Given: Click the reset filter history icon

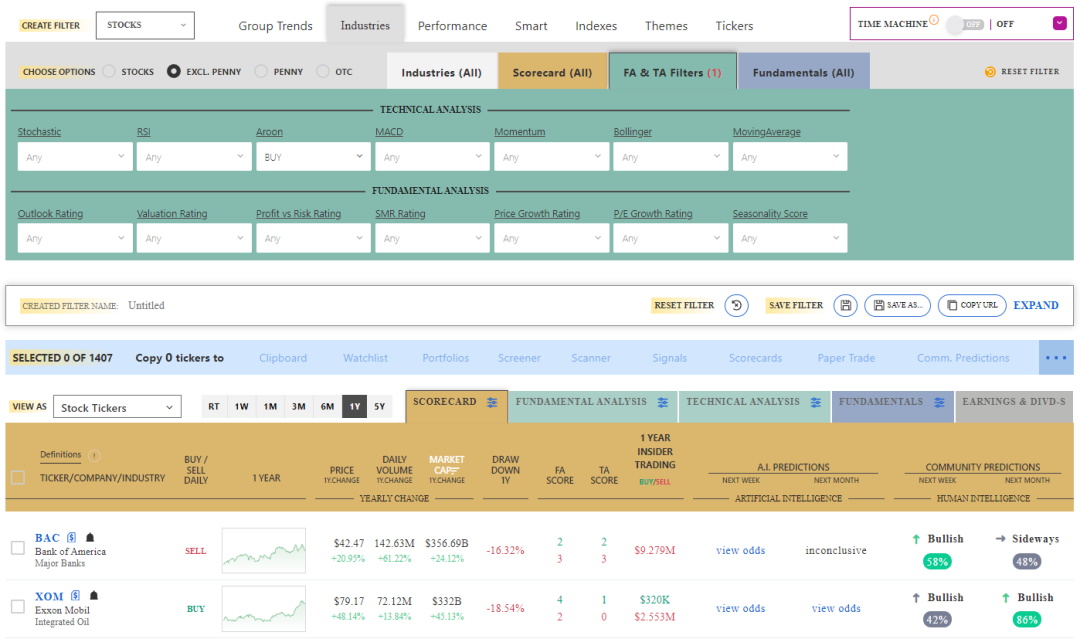Looking at the screenshot, I should tap(736, 306).
